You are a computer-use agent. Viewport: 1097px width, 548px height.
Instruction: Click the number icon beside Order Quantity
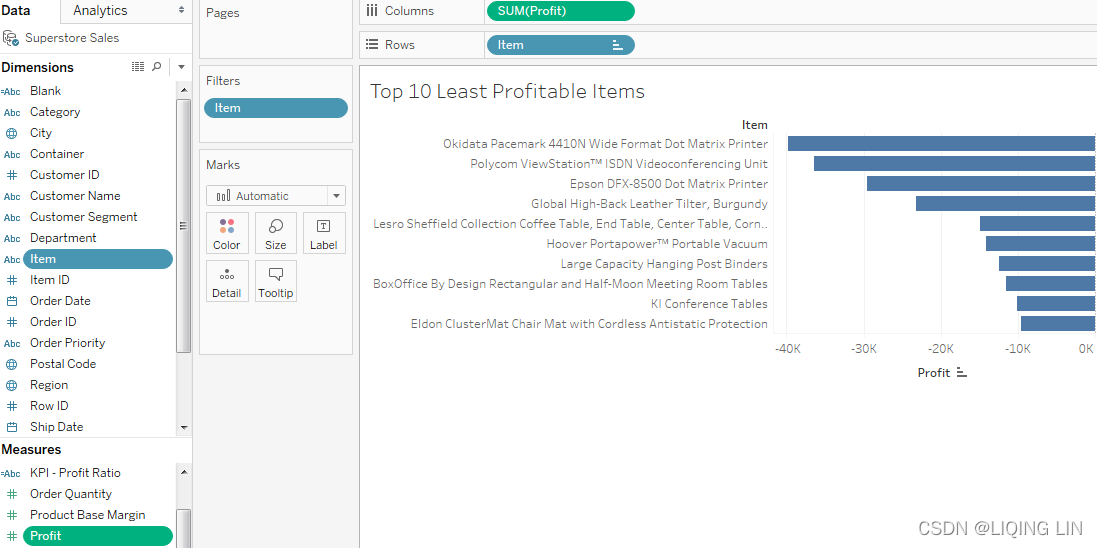(x=12, y=494)
